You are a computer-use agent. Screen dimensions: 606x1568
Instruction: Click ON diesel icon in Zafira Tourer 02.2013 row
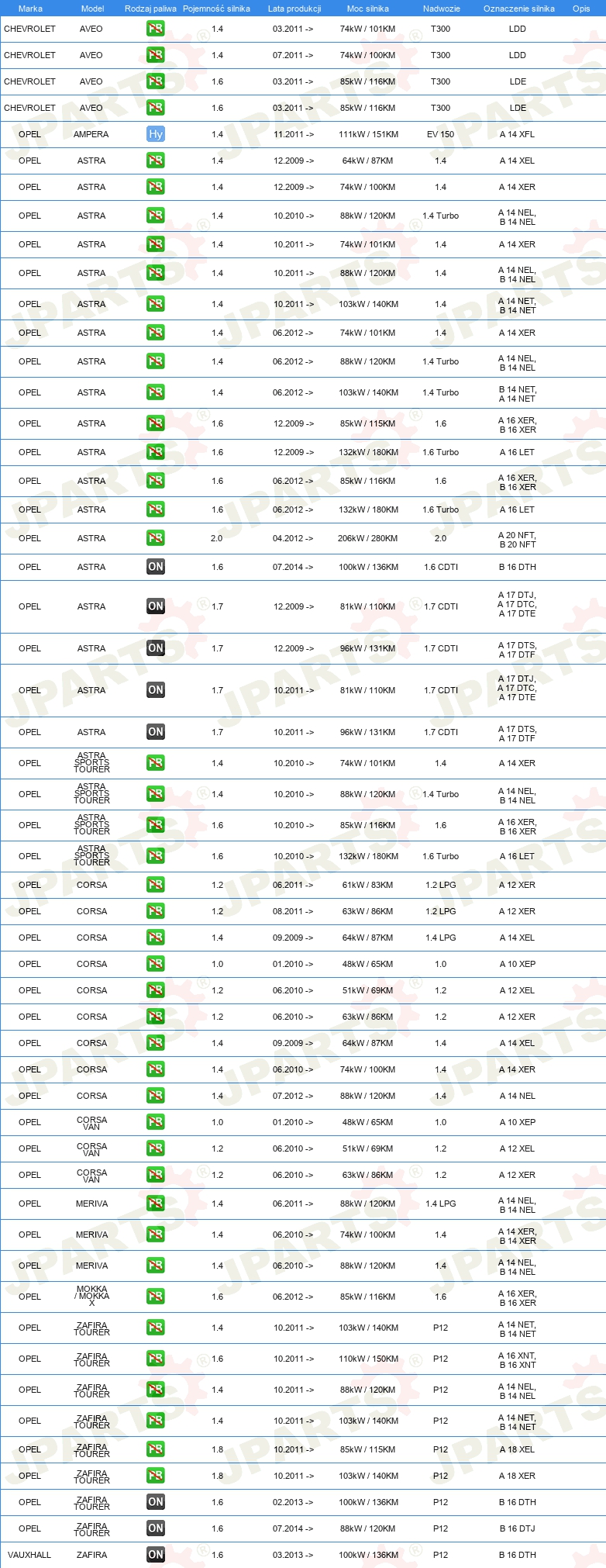point(155,1502)
